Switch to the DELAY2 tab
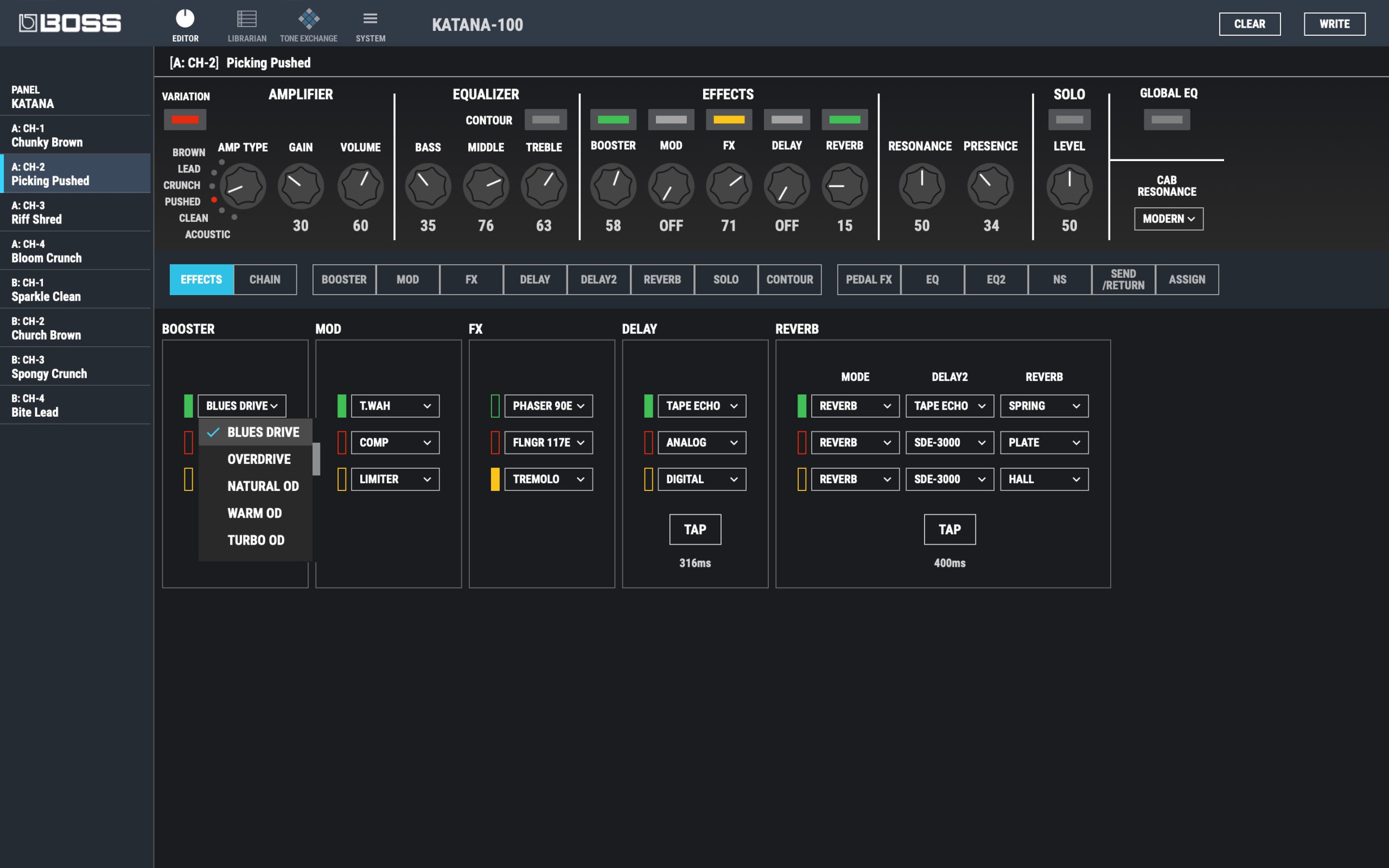The height and width of the screenshot is (868, 1389). point(598,279)
